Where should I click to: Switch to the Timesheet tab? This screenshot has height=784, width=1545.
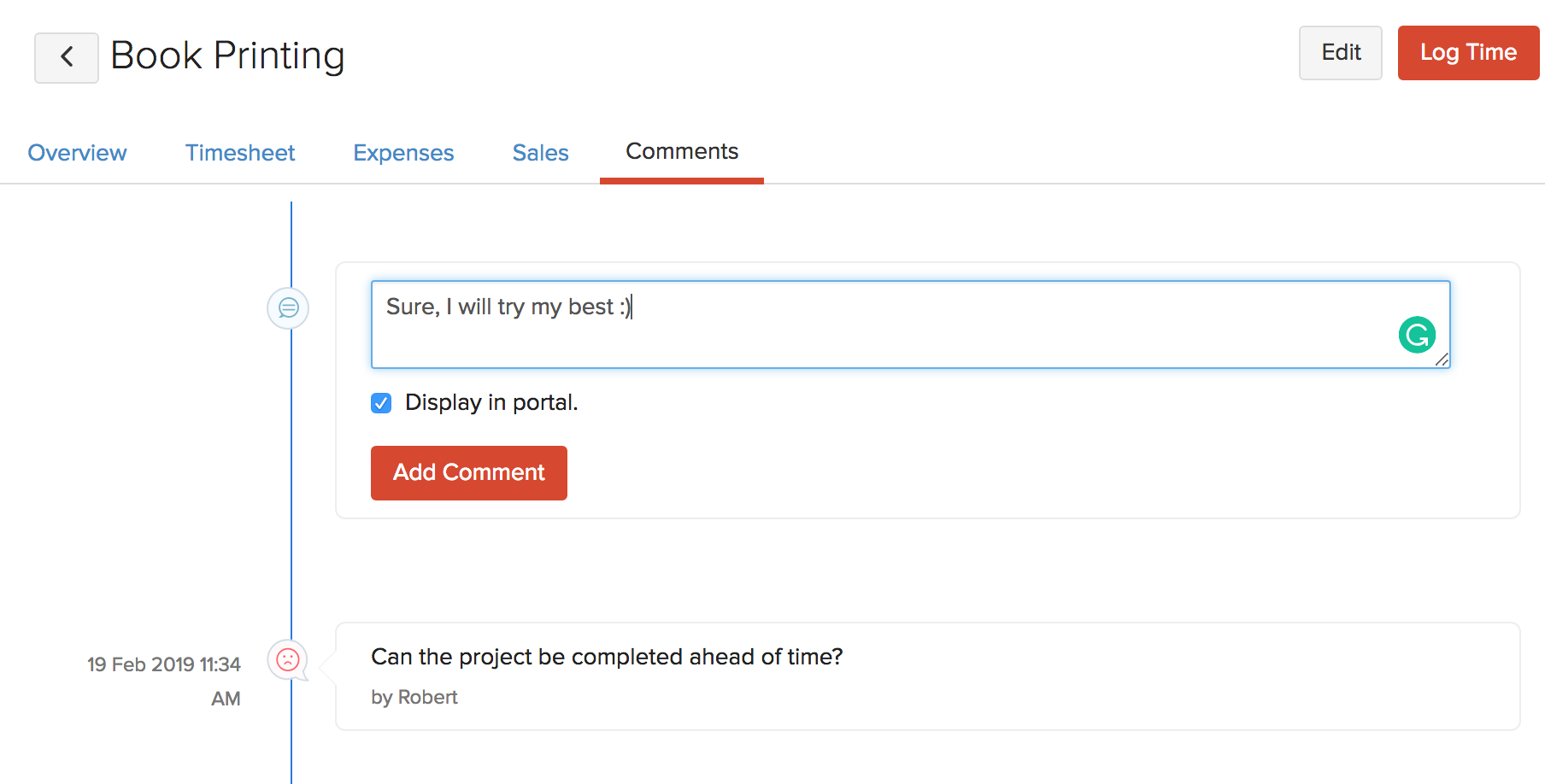point(240,153)
